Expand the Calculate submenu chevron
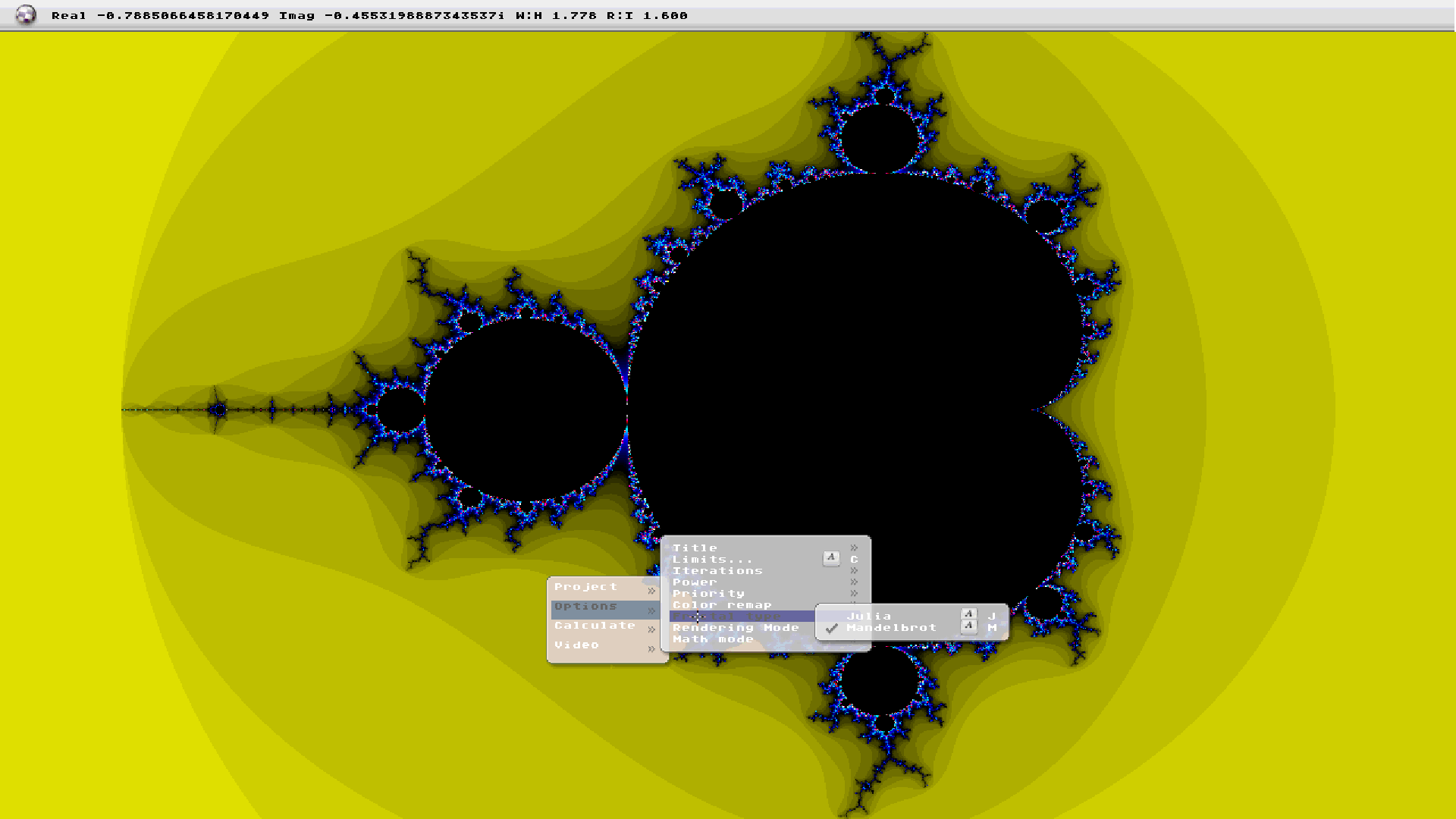The height and width of the screenshot is (819, 1456). [651, 629]
